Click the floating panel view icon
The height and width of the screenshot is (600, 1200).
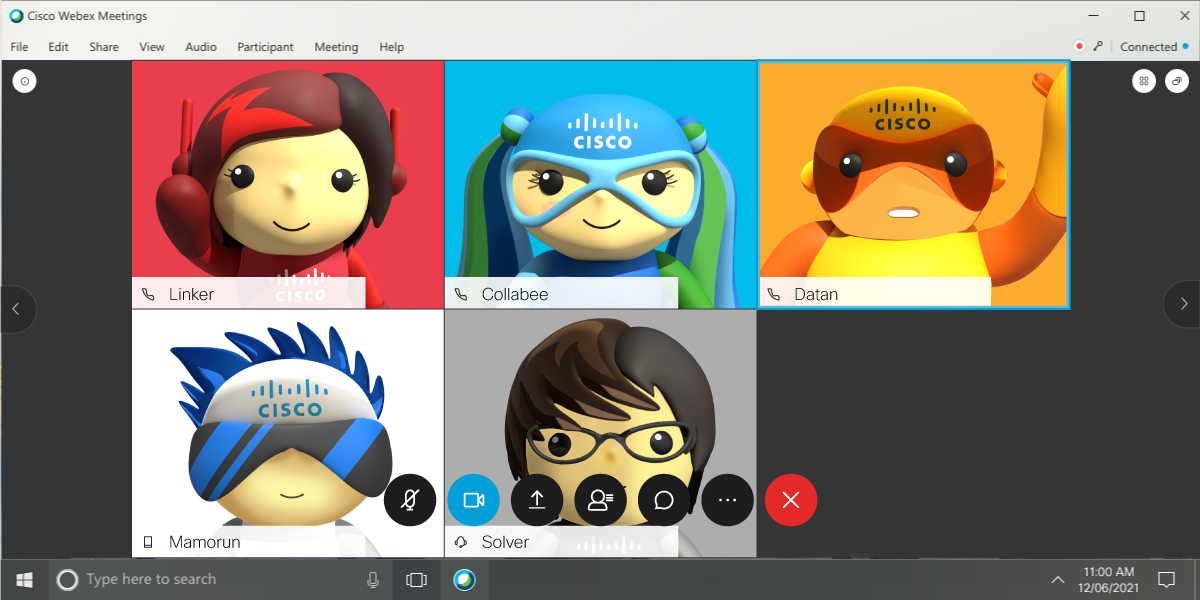(1176, 82)
